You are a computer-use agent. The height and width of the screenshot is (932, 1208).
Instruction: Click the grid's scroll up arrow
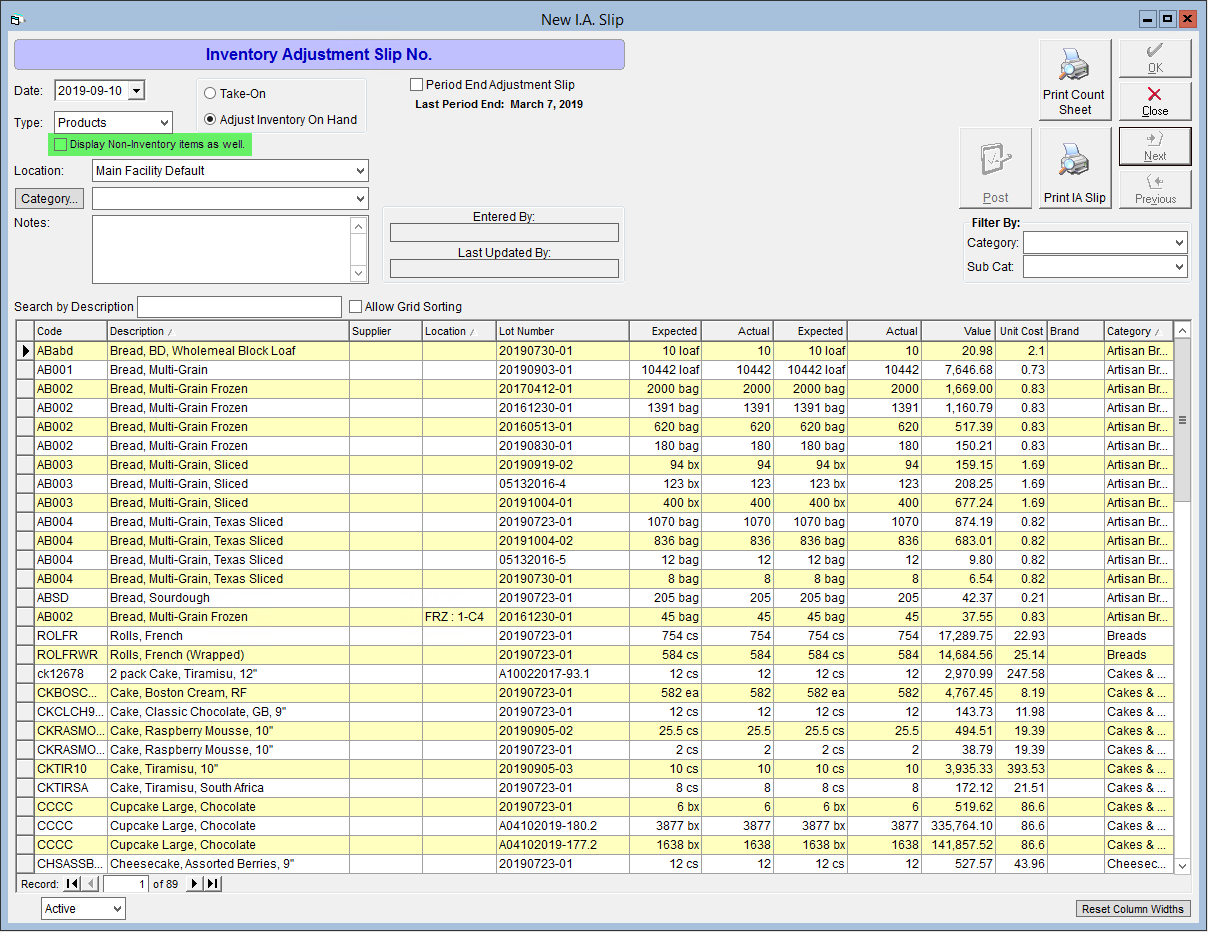pos(1182,331)
